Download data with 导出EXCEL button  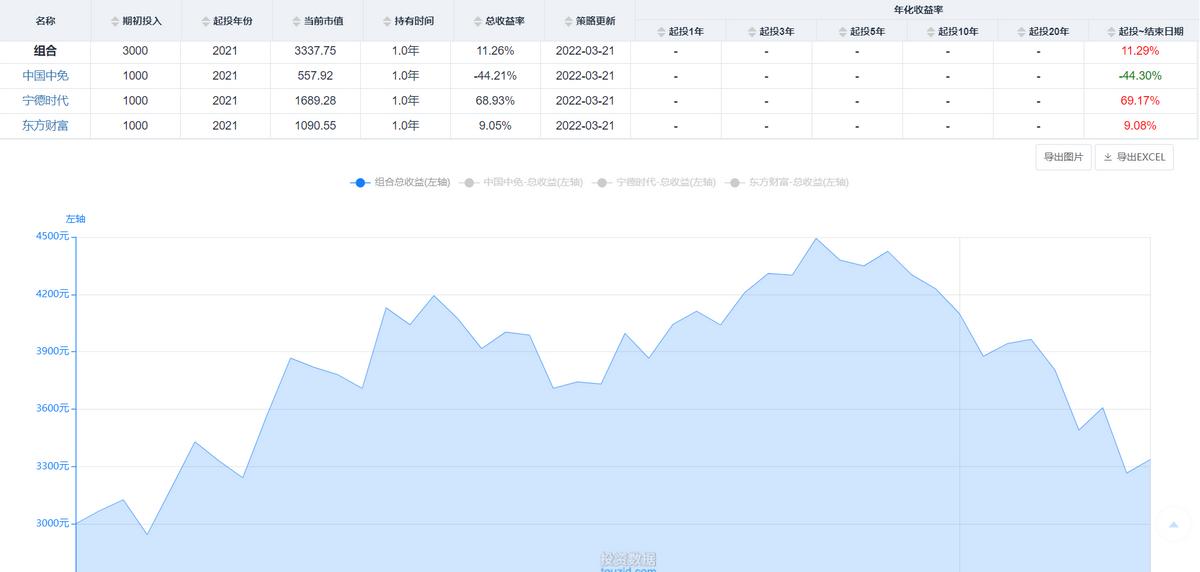click(1134, 157)
